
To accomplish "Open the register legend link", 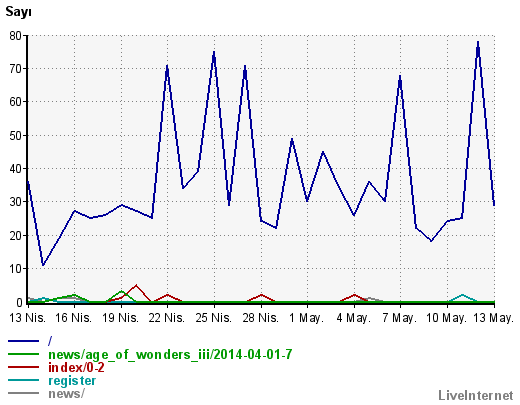I will [72, 381].
